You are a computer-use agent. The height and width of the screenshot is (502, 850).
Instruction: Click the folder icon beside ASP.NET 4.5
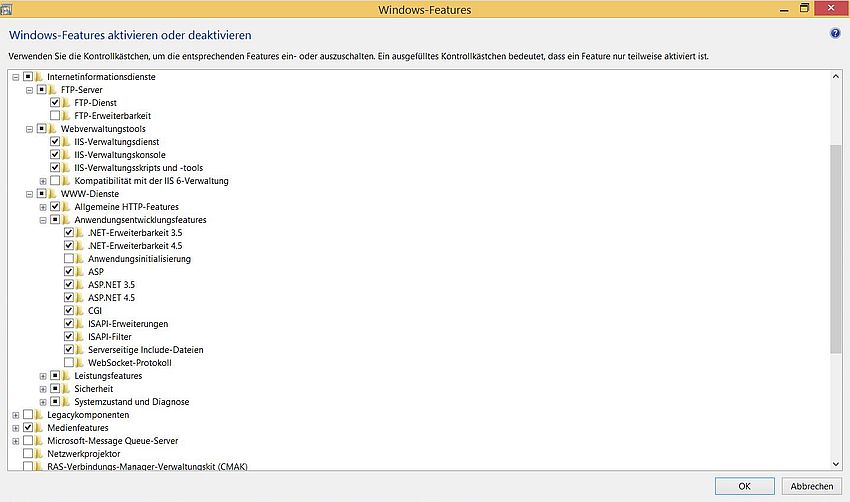[x=80, y=298]
